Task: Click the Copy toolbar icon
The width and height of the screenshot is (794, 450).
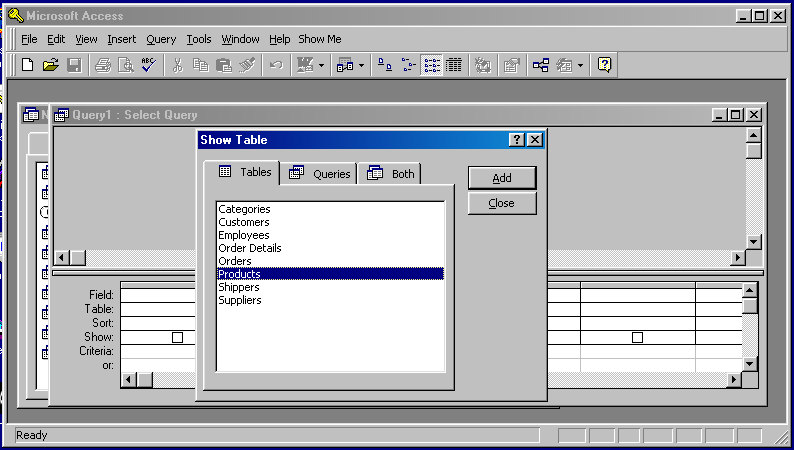Action: pos(201,65)
